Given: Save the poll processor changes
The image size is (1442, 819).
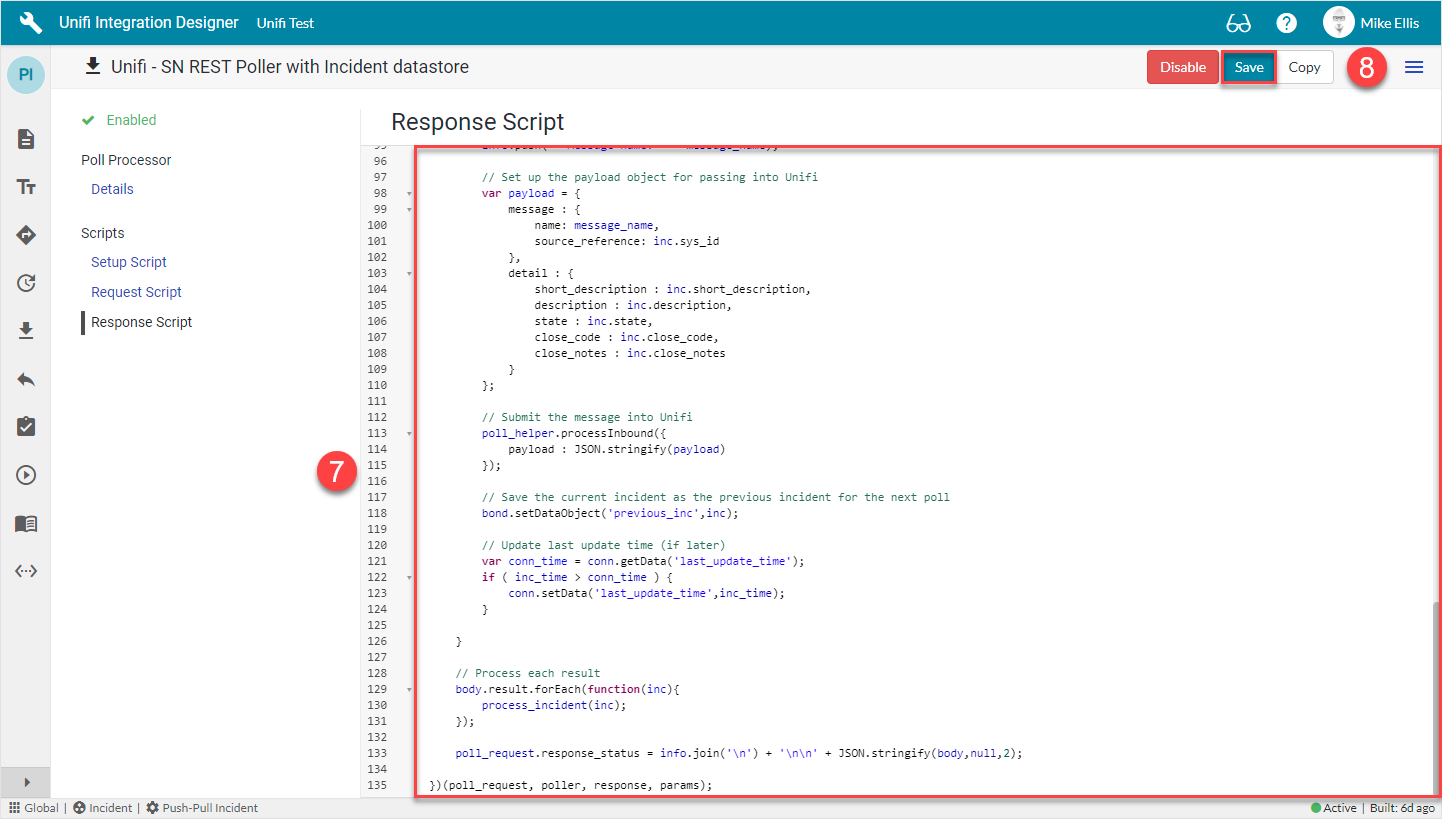Looking at the screenshot, I should [1248, 67].
